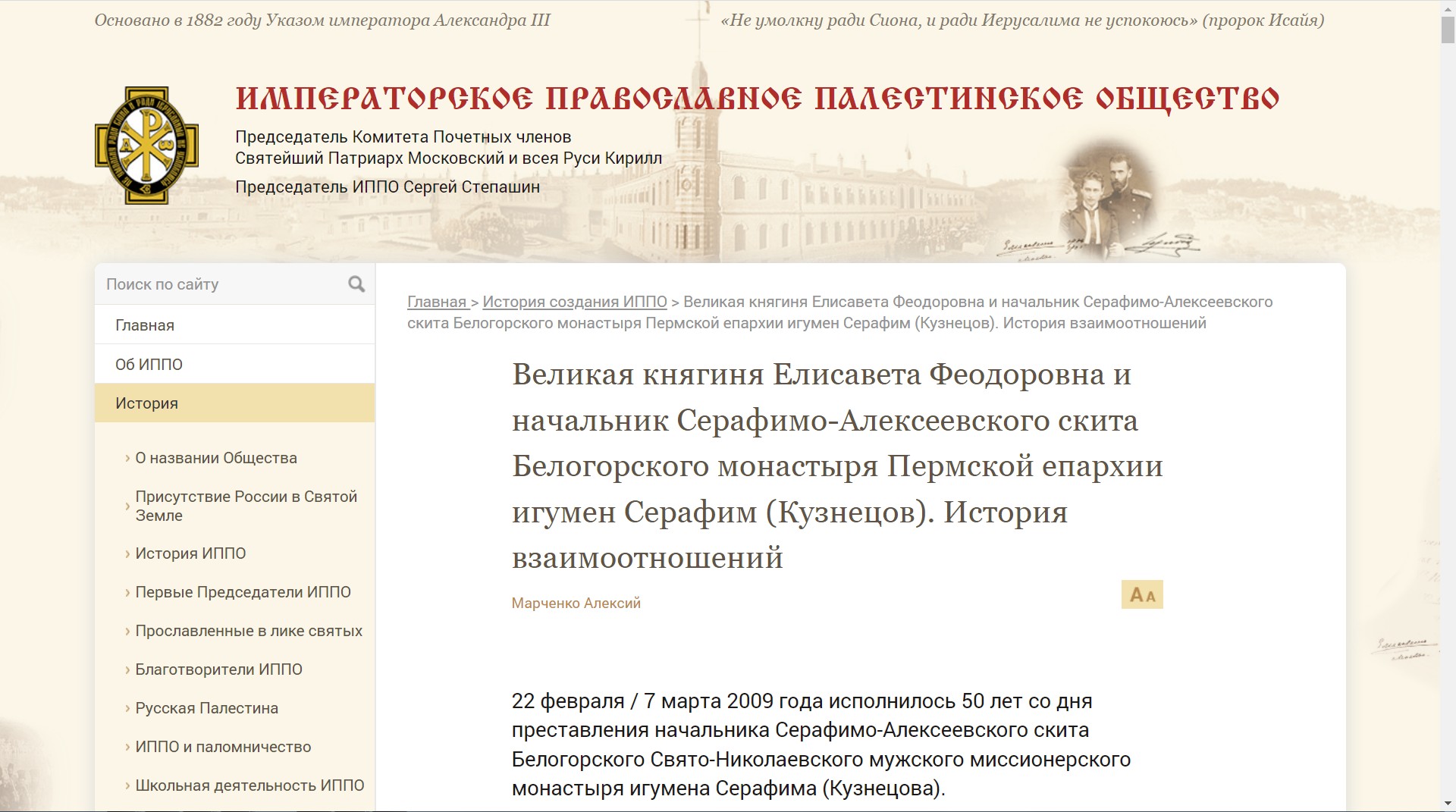Open Школьная деятельность ИППО link

(x=249, y=785)
